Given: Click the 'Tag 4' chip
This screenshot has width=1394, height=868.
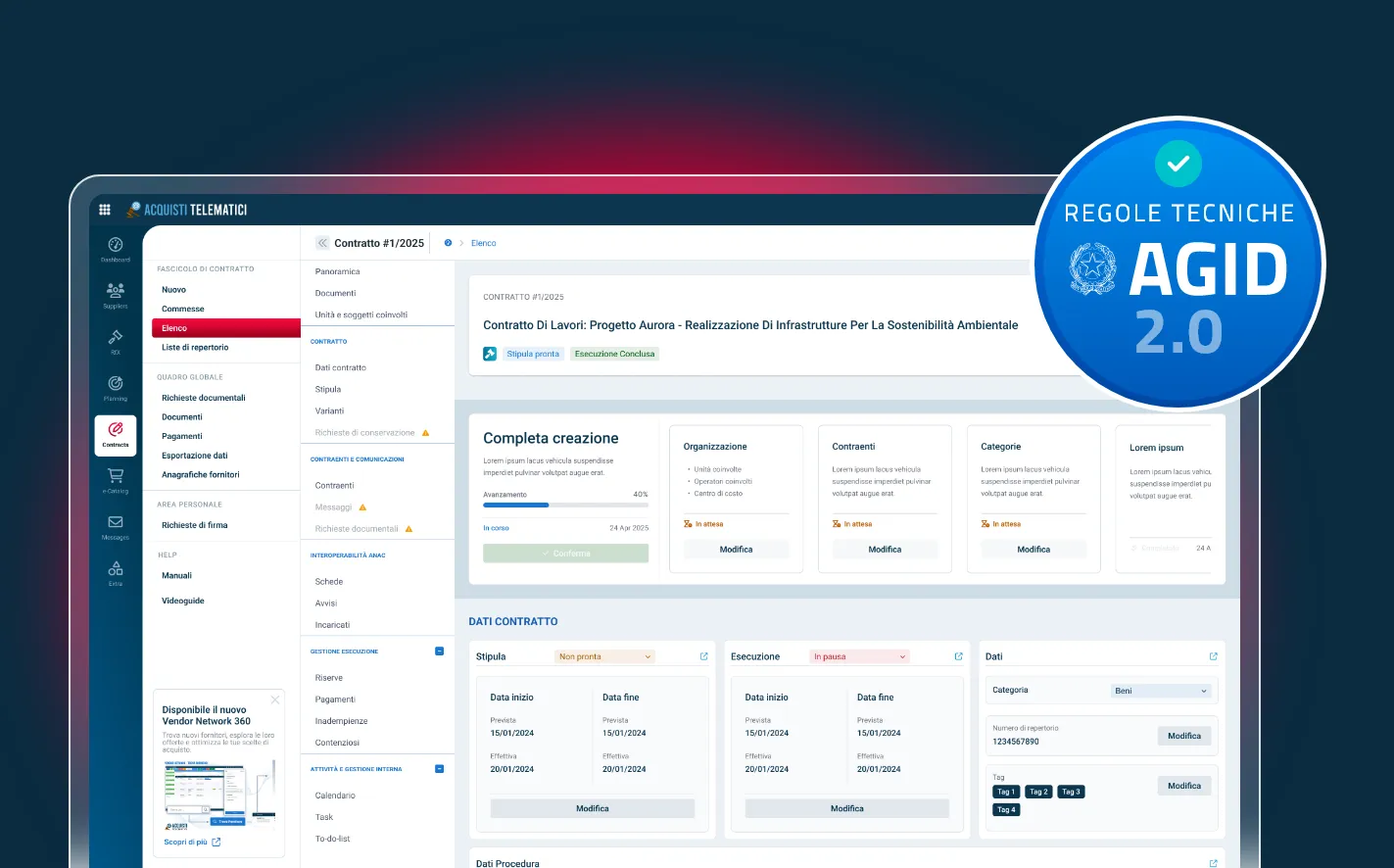Looking at the screenshot, I should coord(1006,809).
